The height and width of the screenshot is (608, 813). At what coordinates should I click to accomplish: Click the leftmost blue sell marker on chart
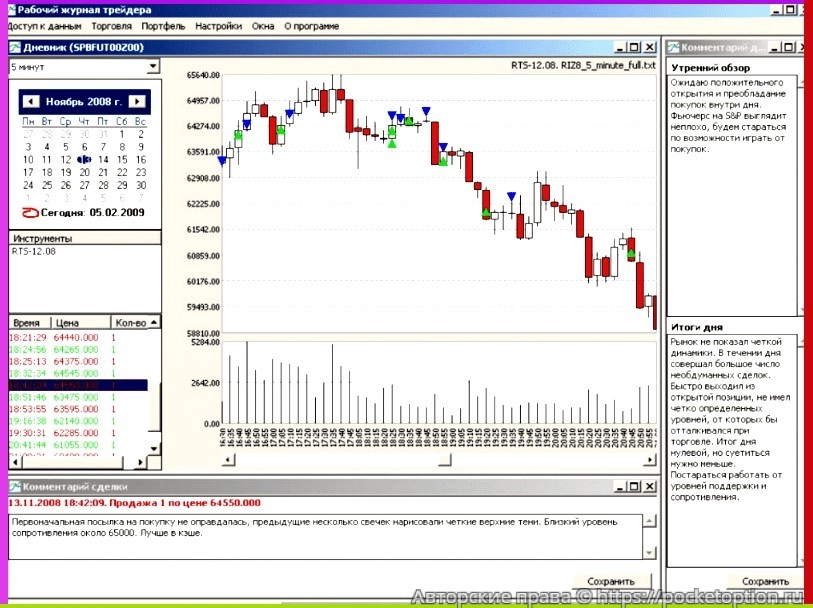coord(221,161)
